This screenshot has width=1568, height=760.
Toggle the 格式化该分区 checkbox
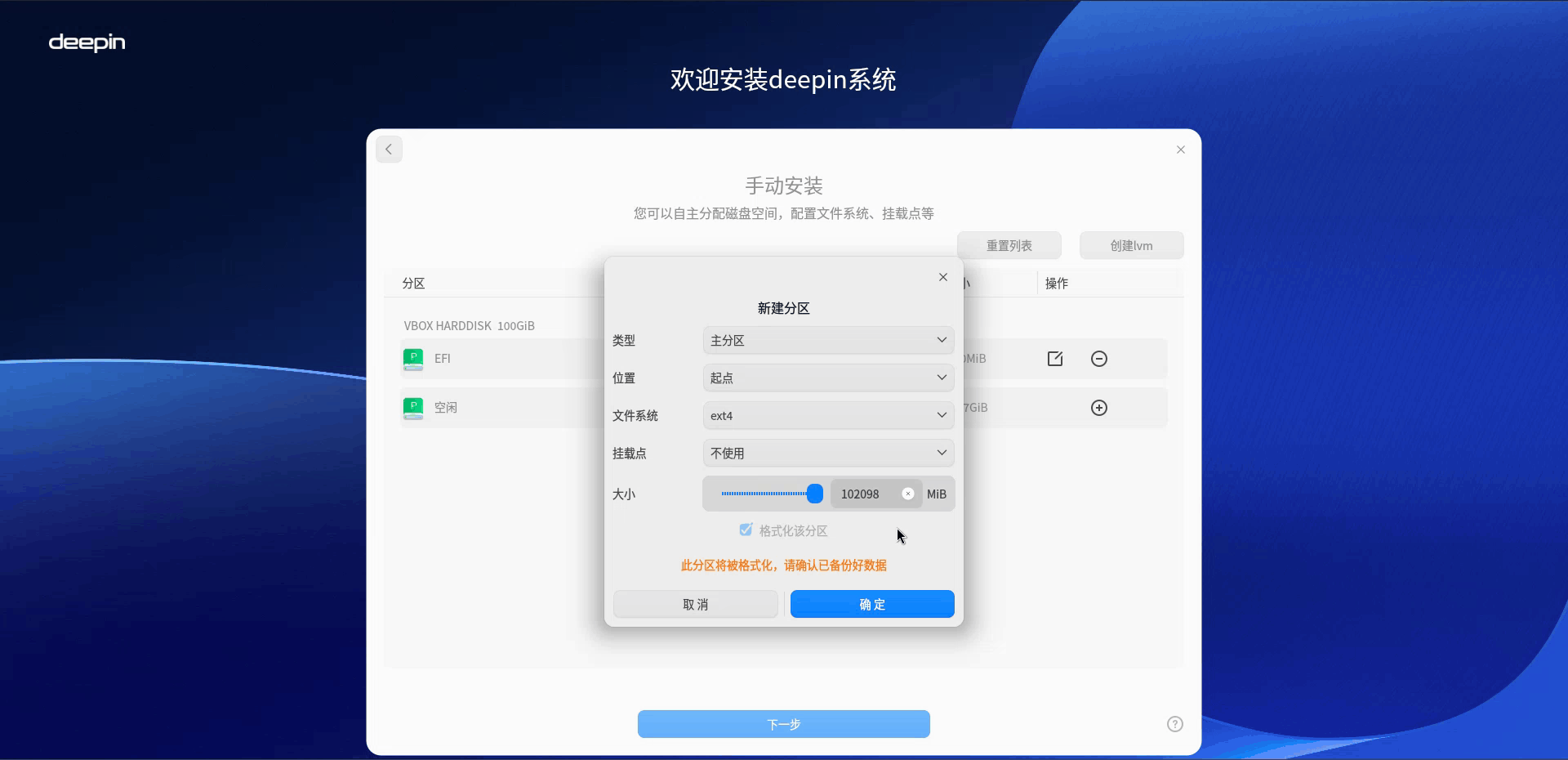point(746,530)
